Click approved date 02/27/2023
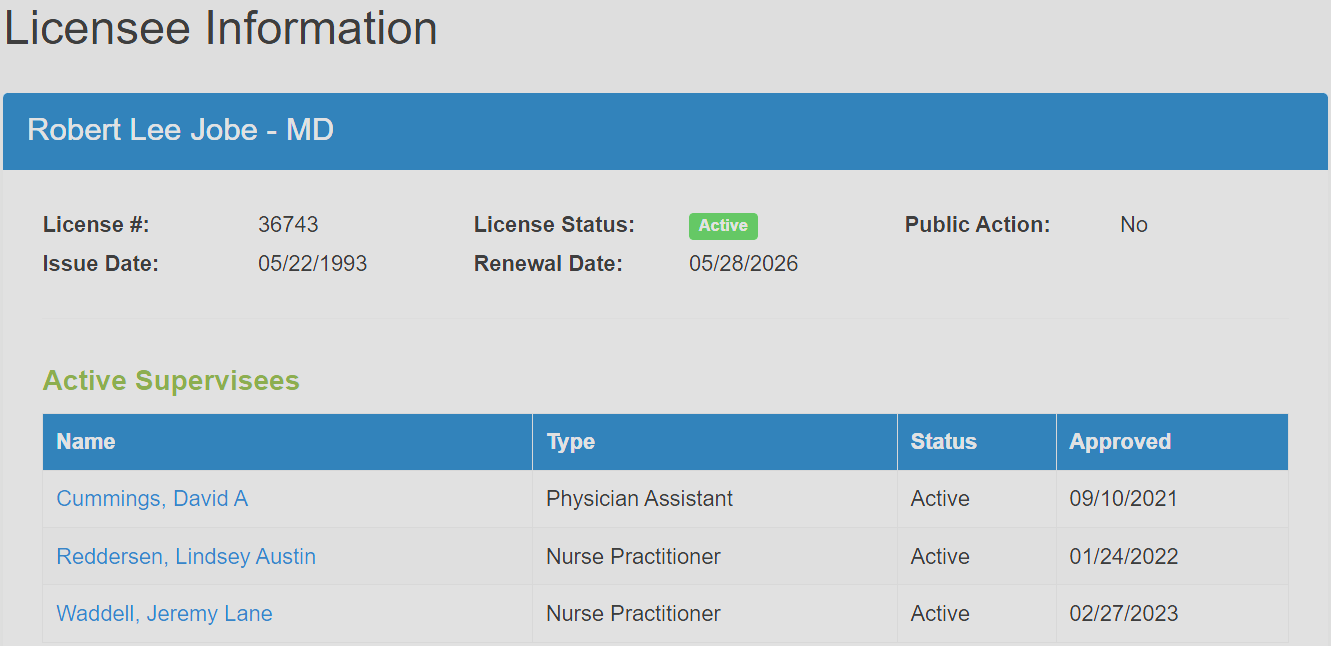 (x=1123, y=614)
